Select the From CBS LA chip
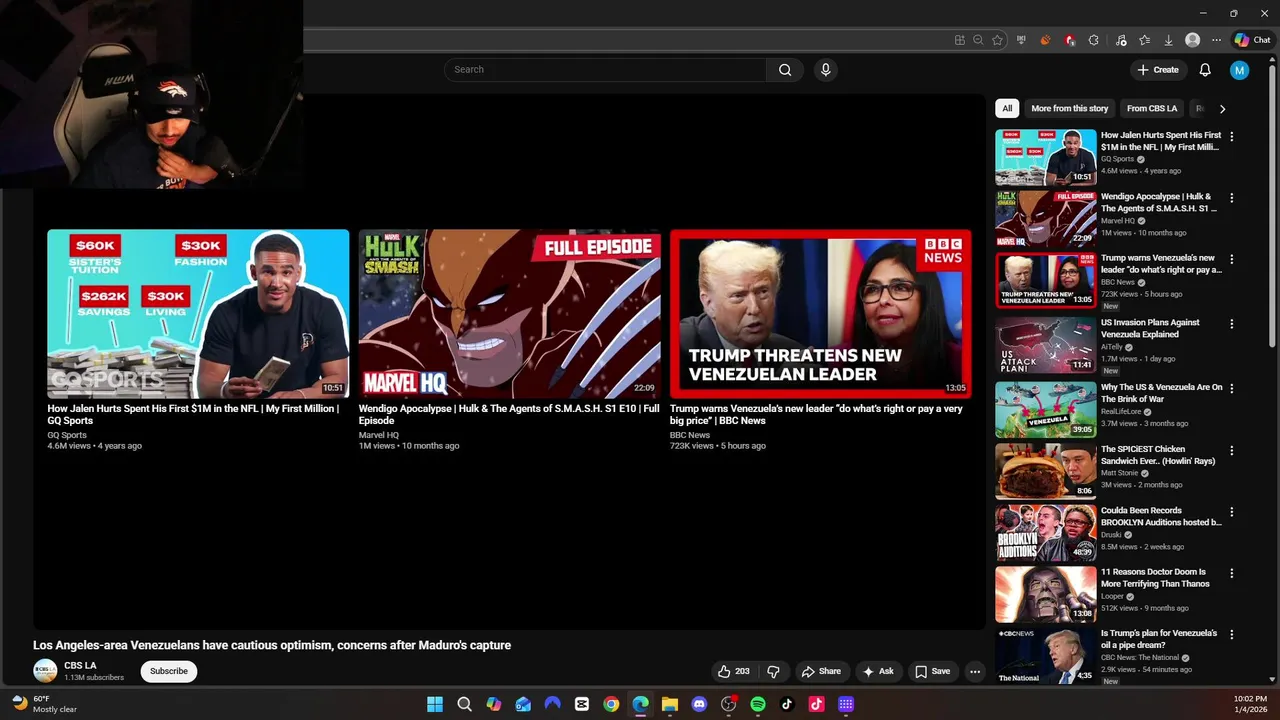The height and width of the screenshot is (720, 1280). click(1152, 108)
